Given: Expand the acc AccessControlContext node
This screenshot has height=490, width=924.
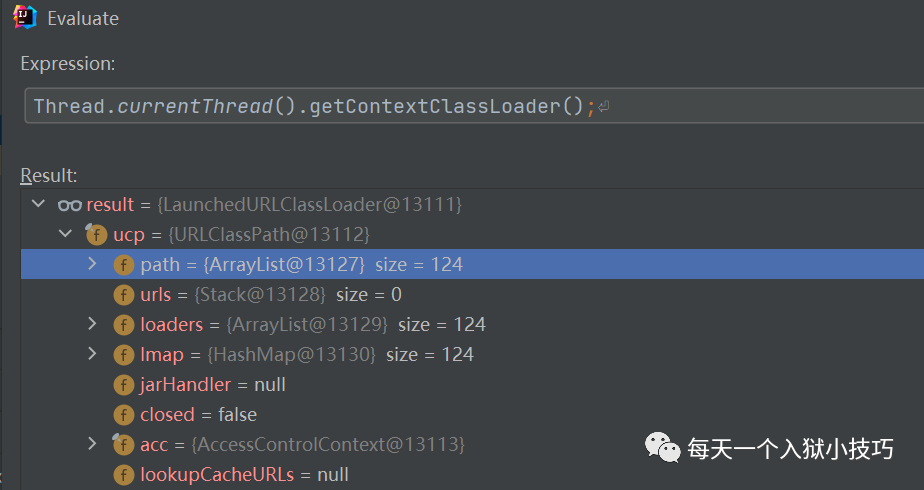Looking at the screenshot, I should [92, 443].
